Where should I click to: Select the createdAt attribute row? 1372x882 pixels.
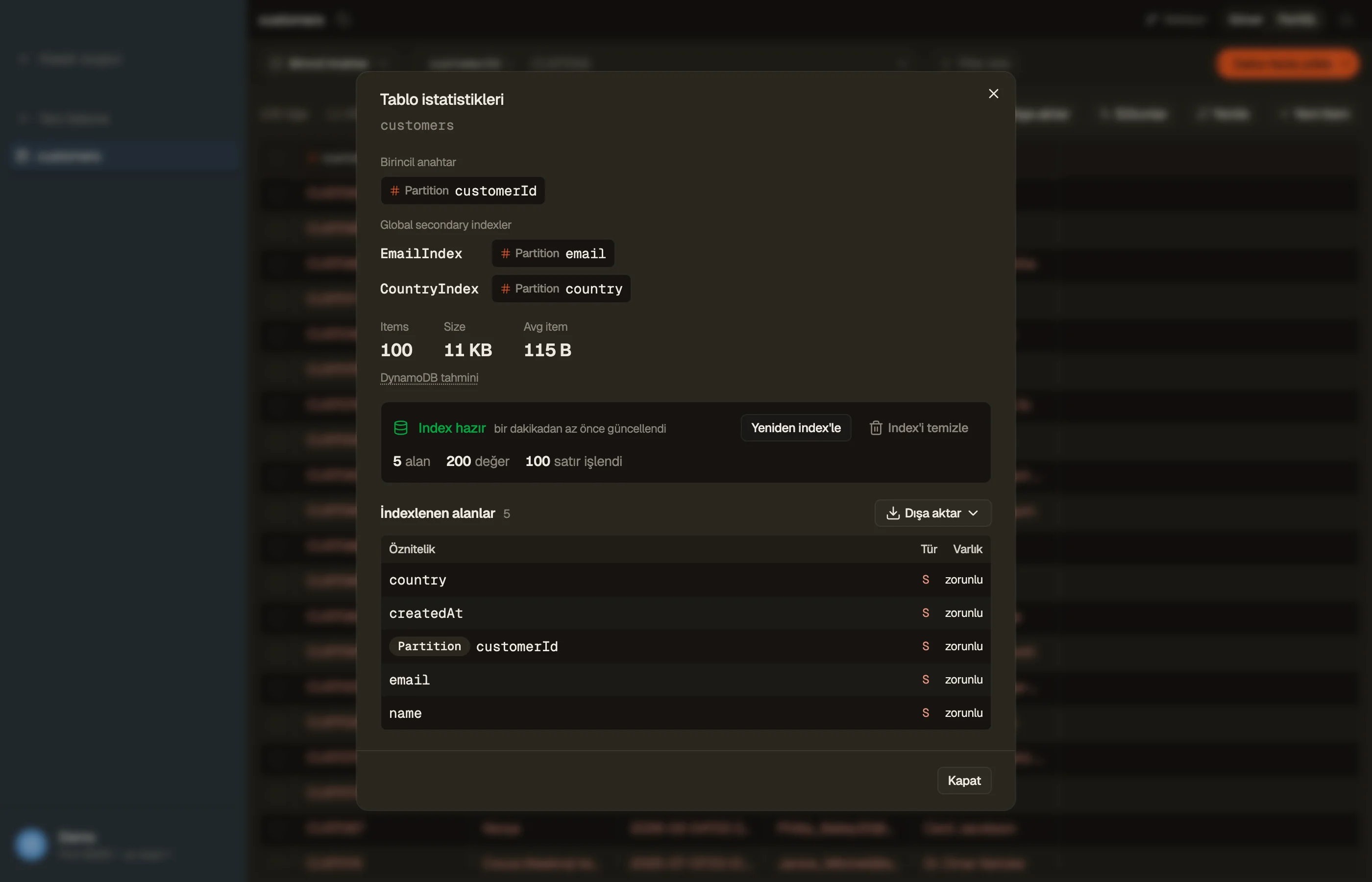[686, 613]
